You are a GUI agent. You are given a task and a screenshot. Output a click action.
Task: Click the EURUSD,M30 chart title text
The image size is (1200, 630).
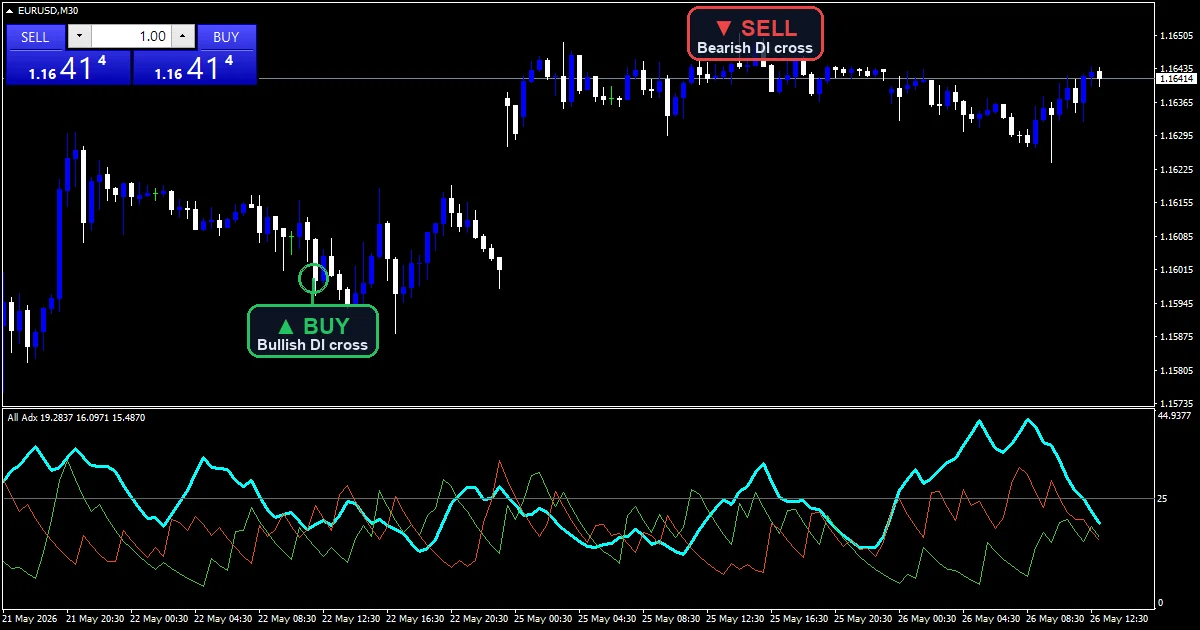click(48, 10)
